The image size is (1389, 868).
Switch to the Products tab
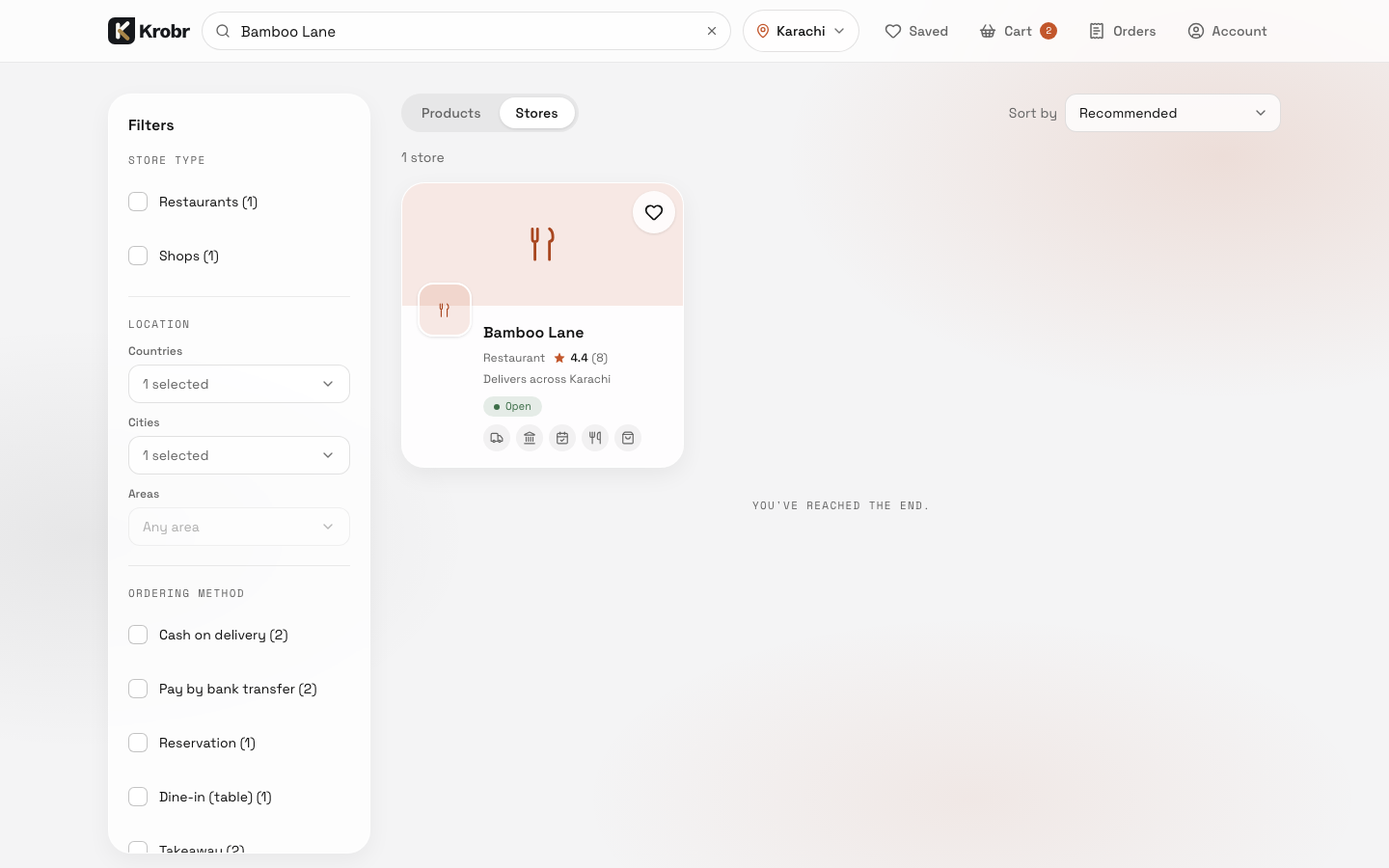click(451, 113)
